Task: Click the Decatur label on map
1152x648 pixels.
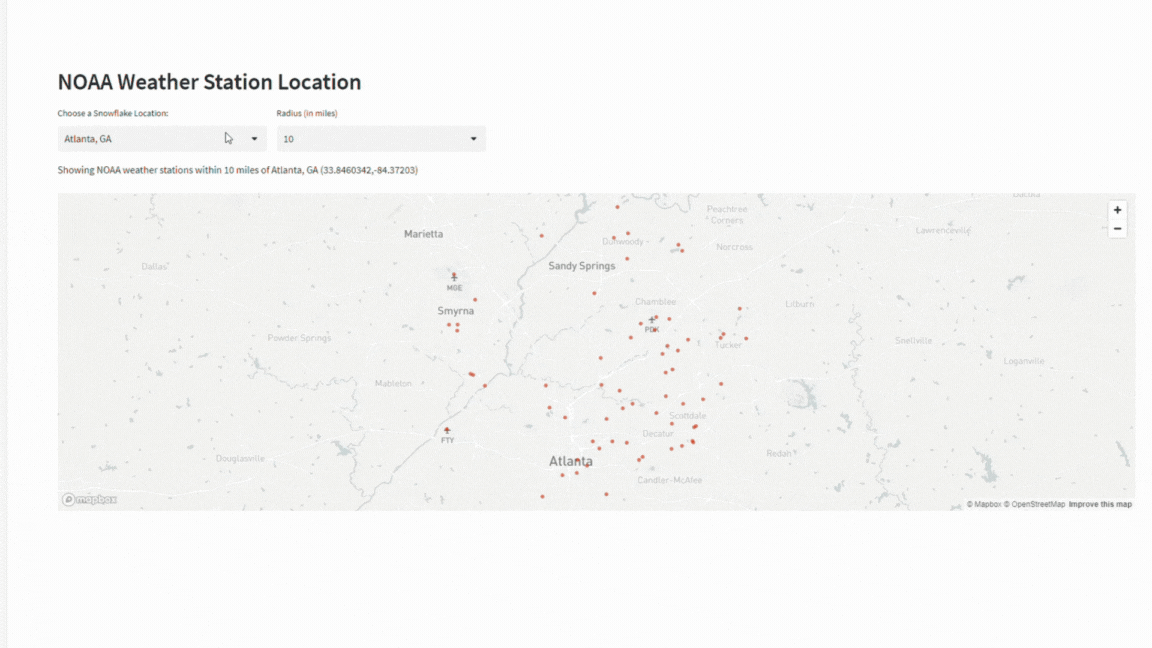Action: pyautogui.click(x=658, y=434)
